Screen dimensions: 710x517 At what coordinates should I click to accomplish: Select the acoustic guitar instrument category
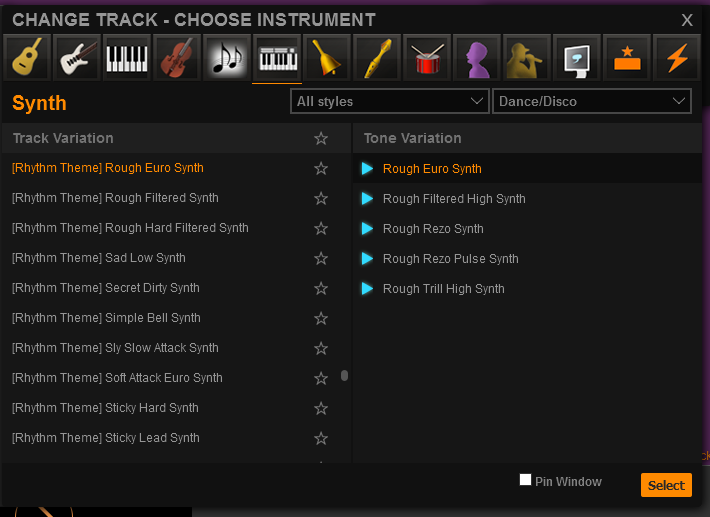pyautogui.click(x=27, y=57)
